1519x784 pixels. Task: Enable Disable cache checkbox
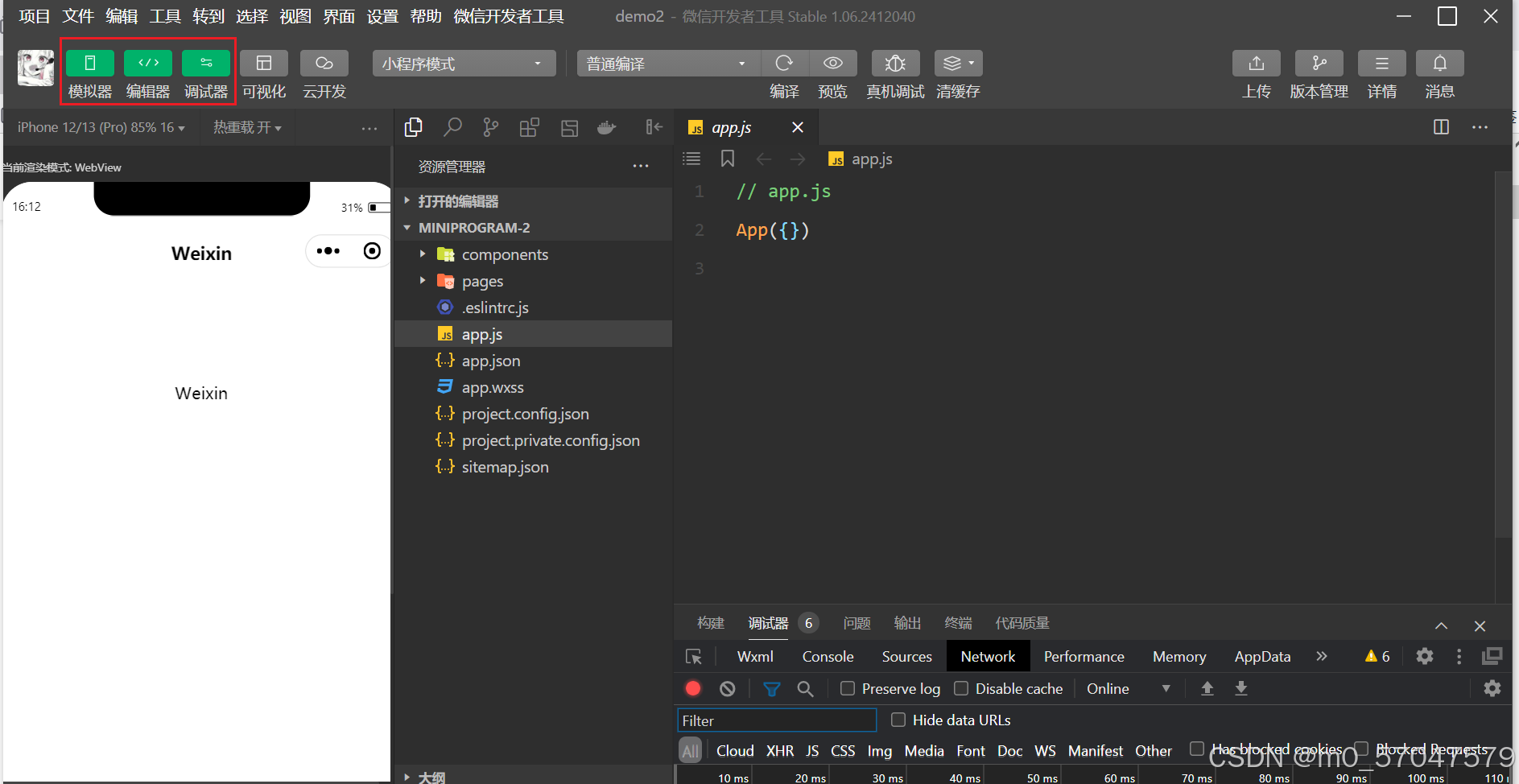[x=961, y=688]
